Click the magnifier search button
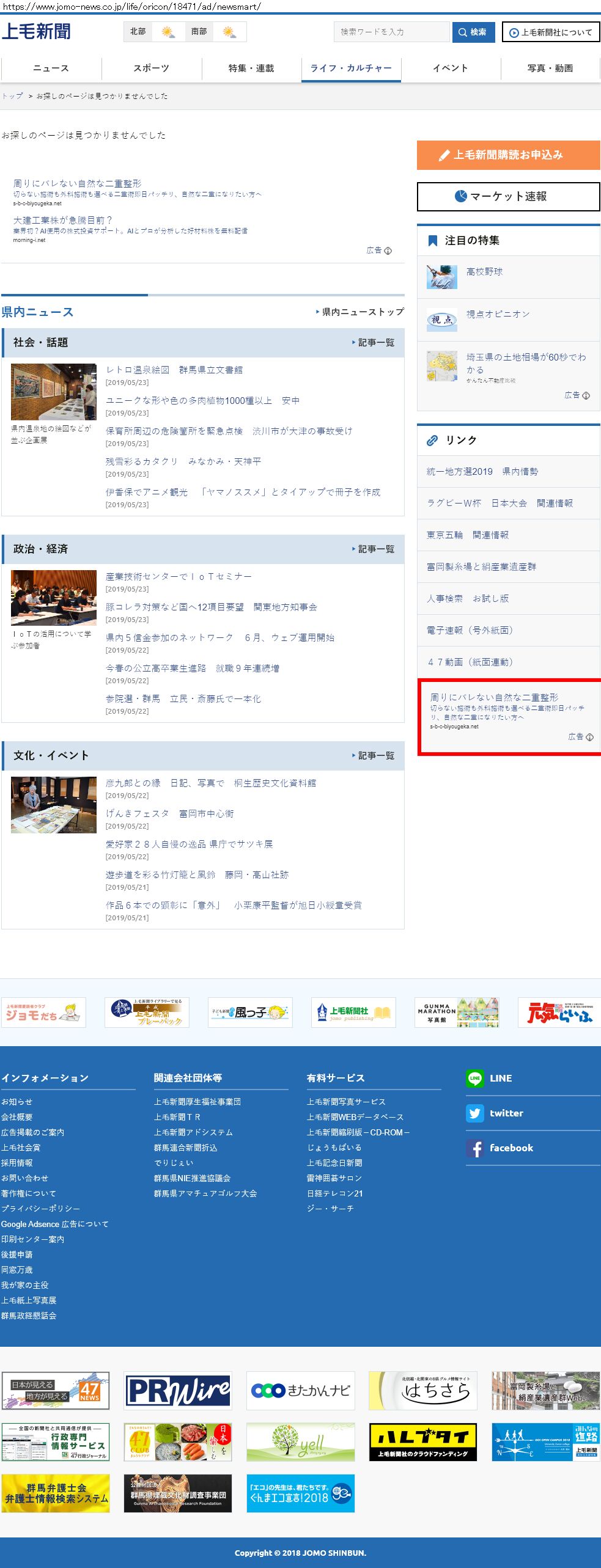 [473, 32]
